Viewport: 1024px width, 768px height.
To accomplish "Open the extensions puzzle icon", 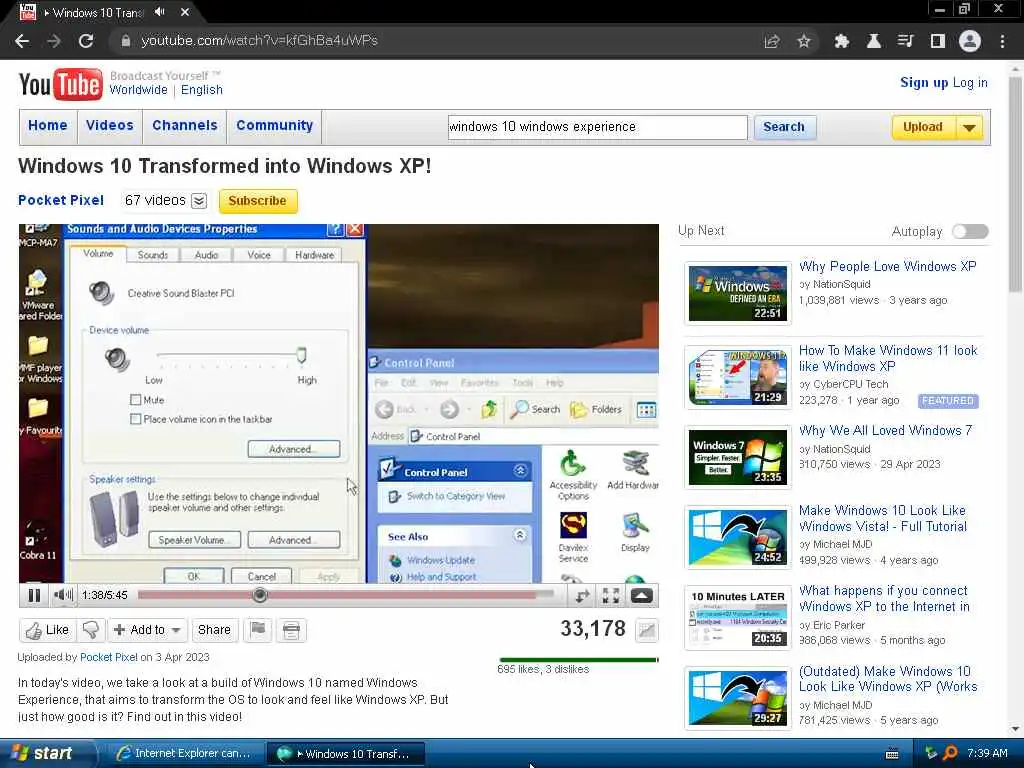I will click(842, 41).
